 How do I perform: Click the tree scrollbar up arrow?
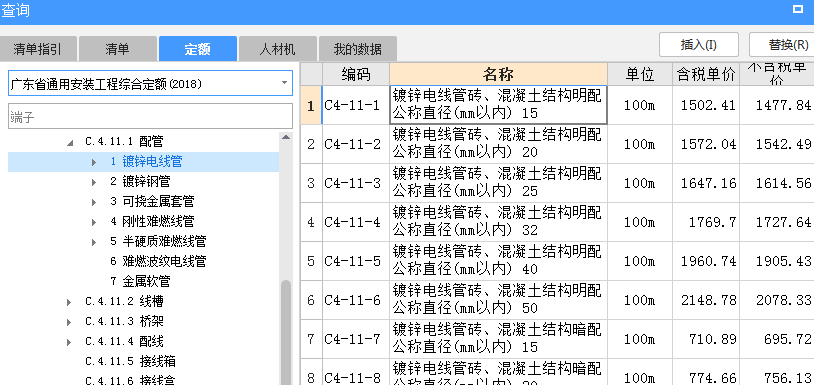point(286,137)
